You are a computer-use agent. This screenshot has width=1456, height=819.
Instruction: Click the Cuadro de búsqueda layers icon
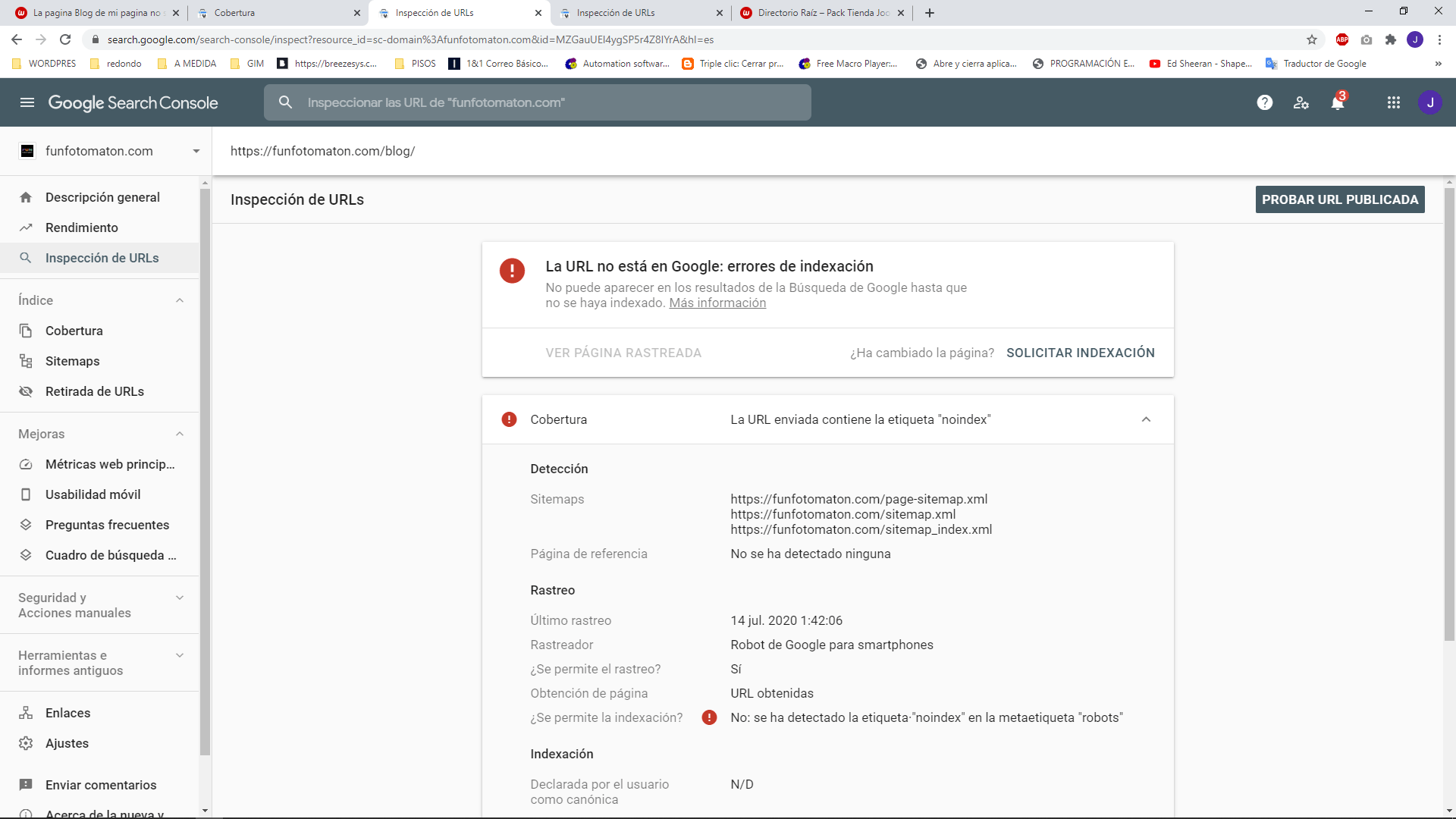(26, 555)
